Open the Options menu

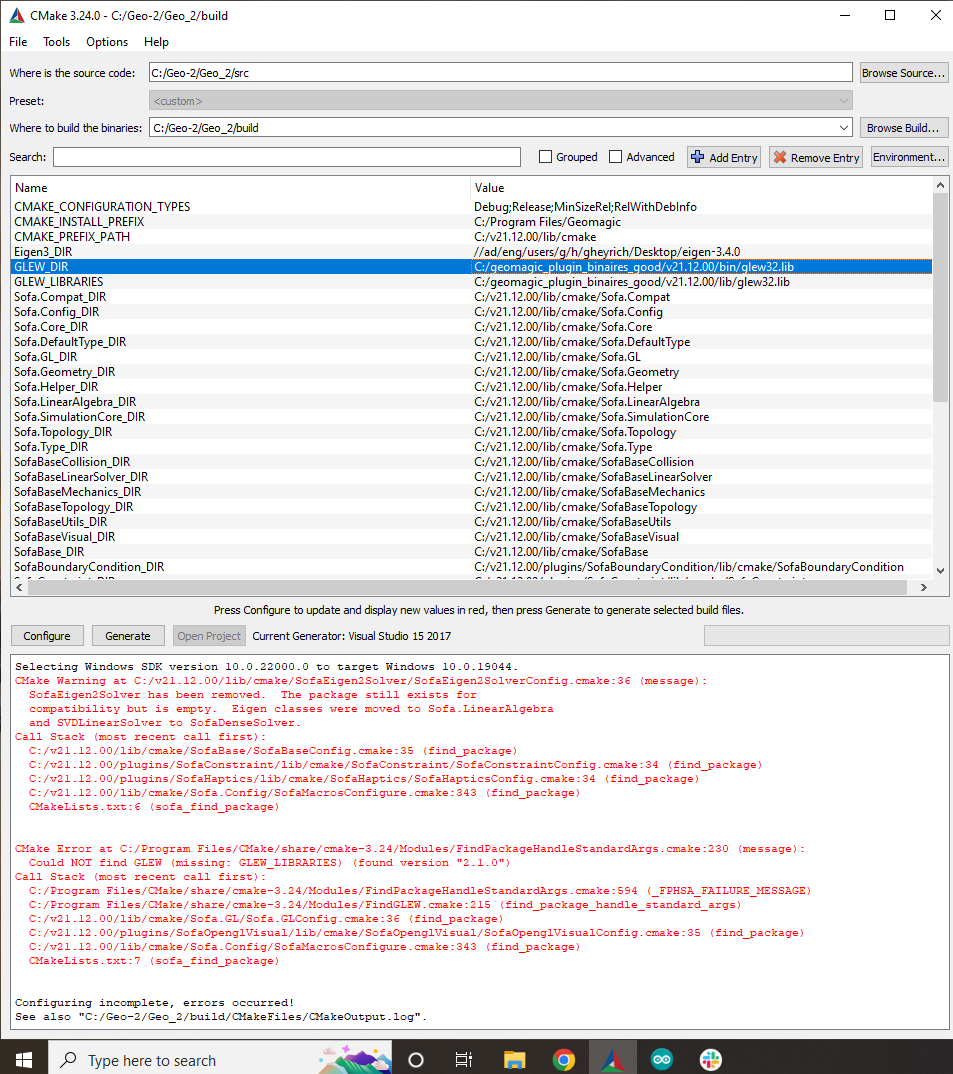pyautogui.click(x=107, y=42)
